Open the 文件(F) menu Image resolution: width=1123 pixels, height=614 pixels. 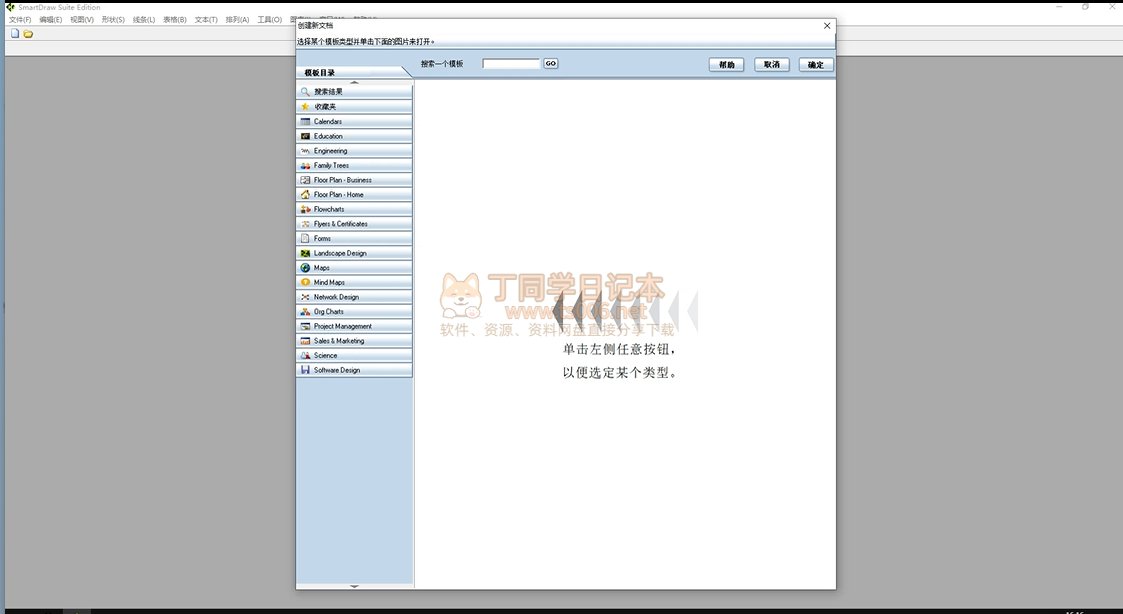[x=20, y=19]
